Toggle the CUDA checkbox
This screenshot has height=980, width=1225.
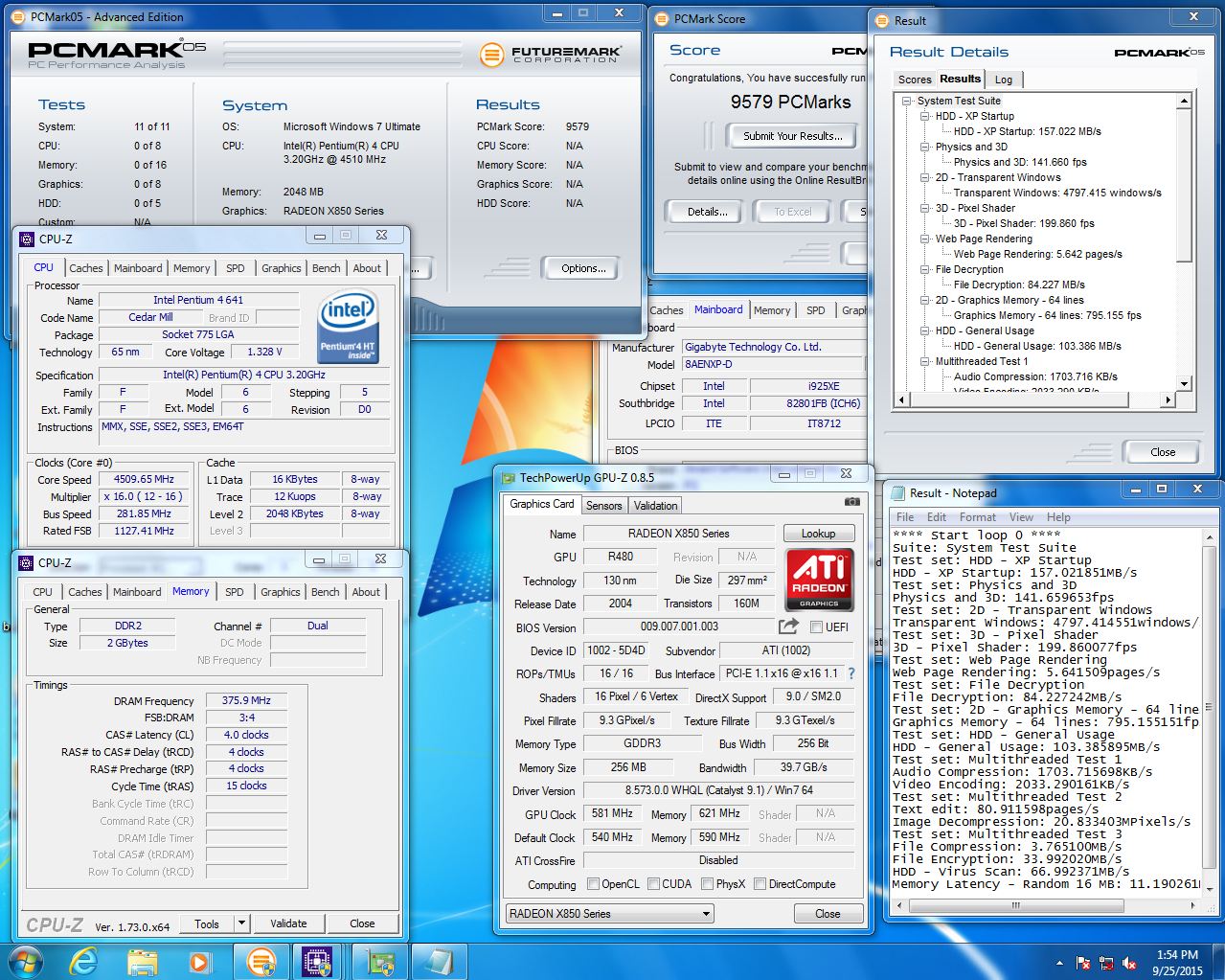tap(653, 884)
